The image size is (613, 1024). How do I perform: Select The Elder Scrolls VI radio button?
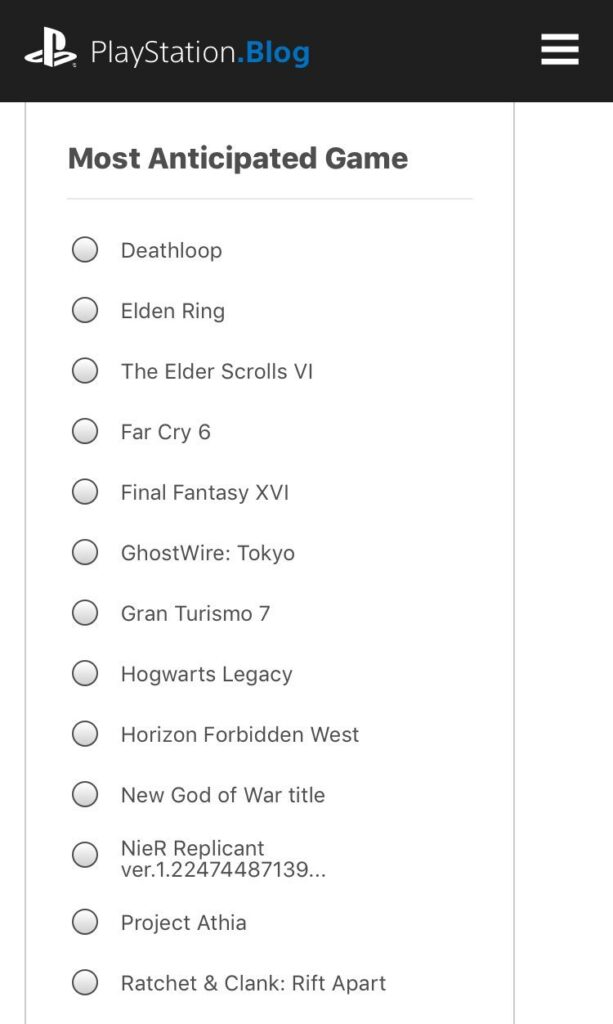tap(85, 370)
